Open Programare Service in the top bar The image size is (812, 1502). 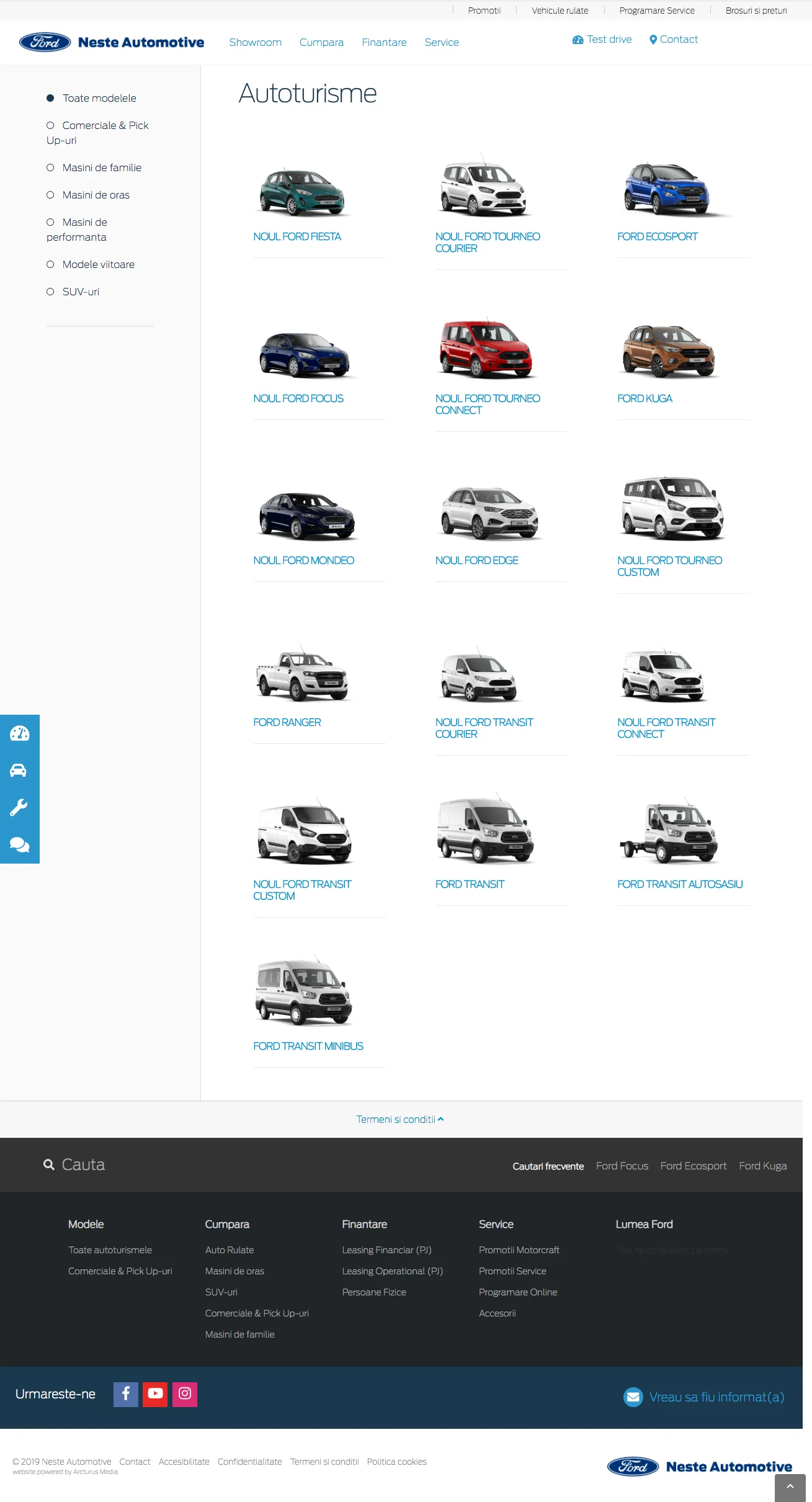[657, 11]
